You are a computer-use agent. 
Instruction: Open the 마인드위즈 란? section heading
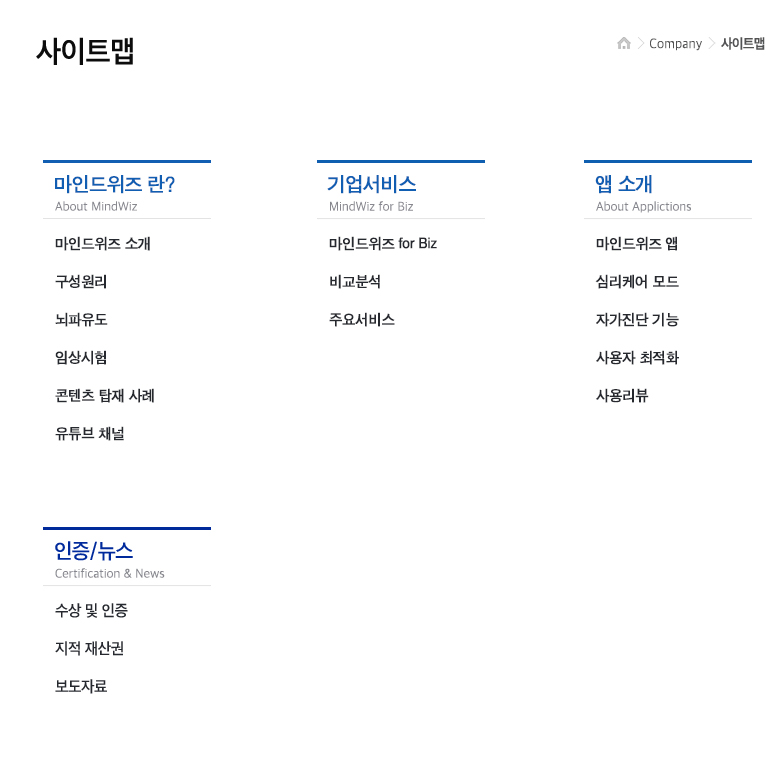tap(114, 184)
